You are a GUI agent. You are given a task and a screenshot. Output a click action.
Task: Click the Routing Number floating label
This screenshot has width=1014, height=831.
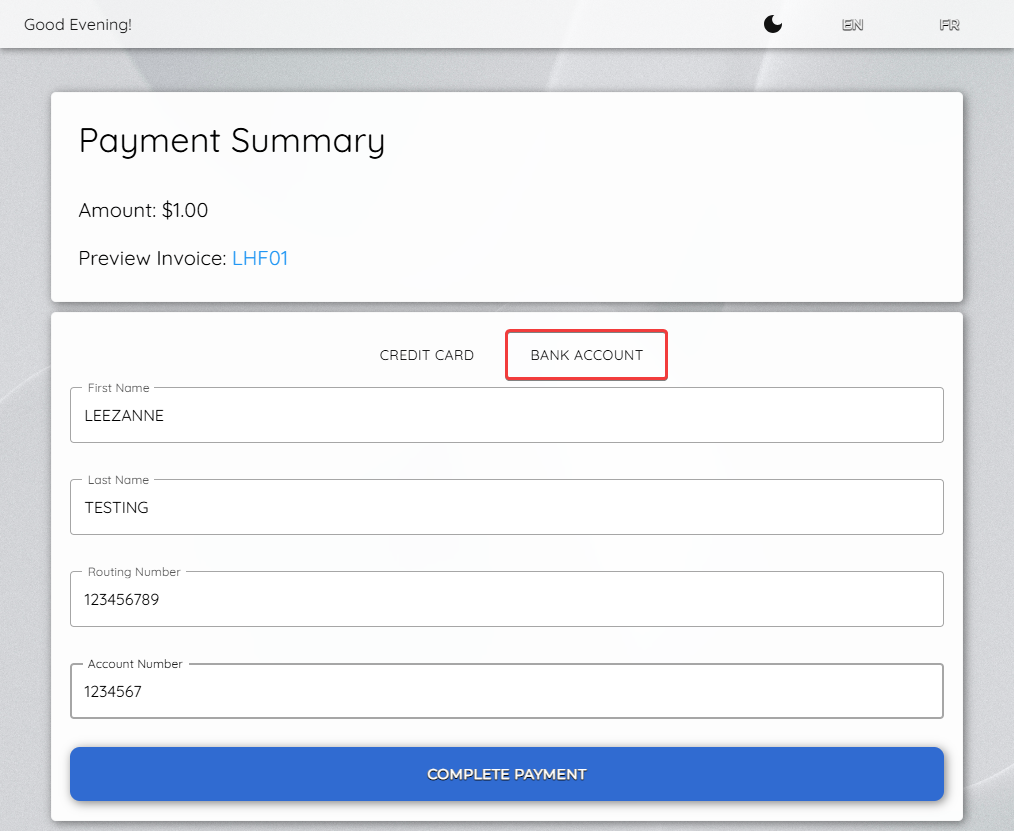coord(134,572)
